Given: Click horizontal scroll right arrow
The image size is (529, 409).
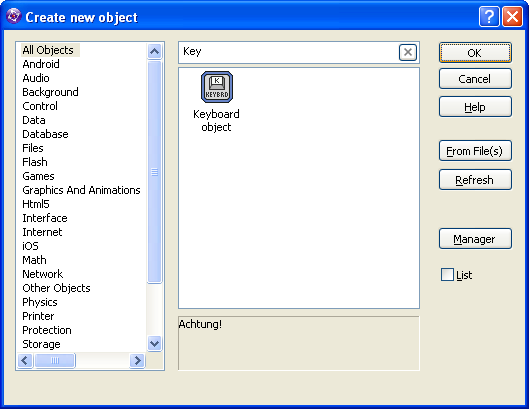Looking at the screenshot, I should [x=137, y=360].
